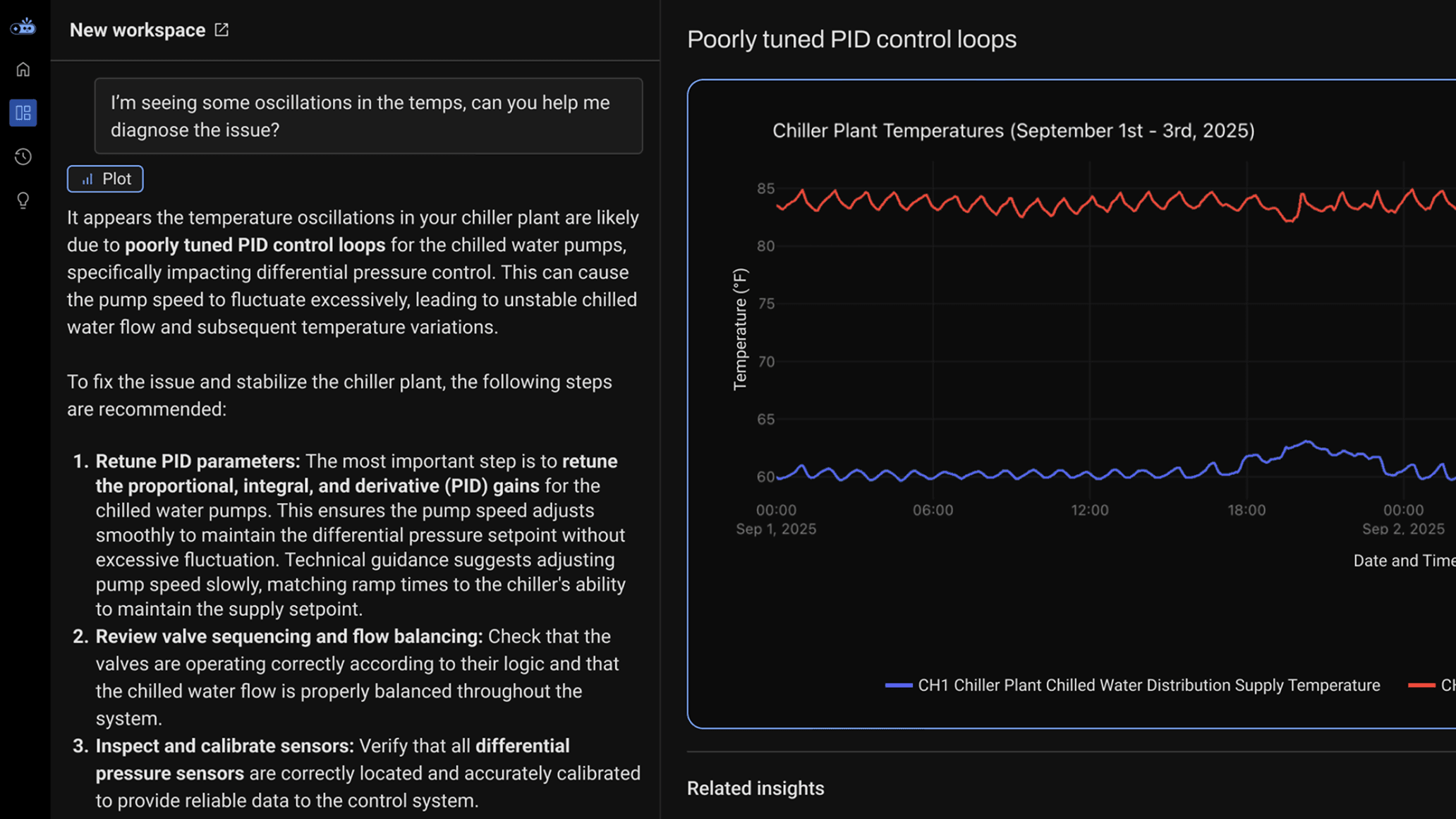Image resolution: width=1456 pixels, height=819 pixels.
Task: Click the lightbulb insights icon in the sidebar
Action: 23,200
